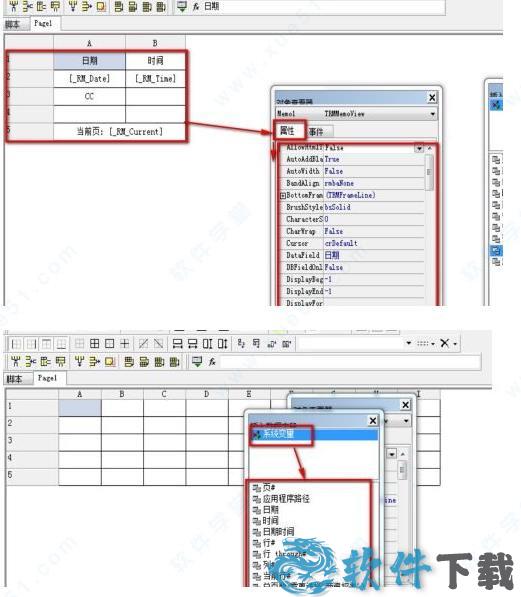Choose the 时间 variable in the variable list
Screen dimensions: 521x597
(x=271, y=521)
